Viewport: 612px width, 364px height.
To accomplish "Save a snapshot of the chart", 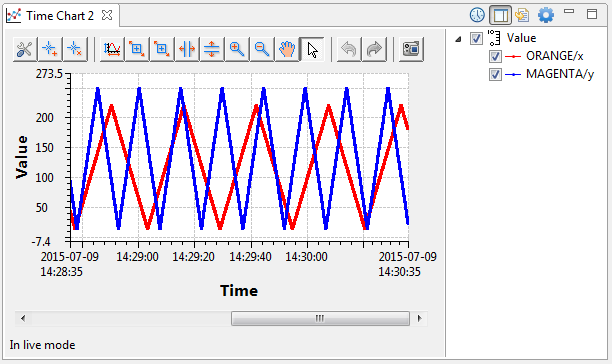I will click(x=411, y=49).
